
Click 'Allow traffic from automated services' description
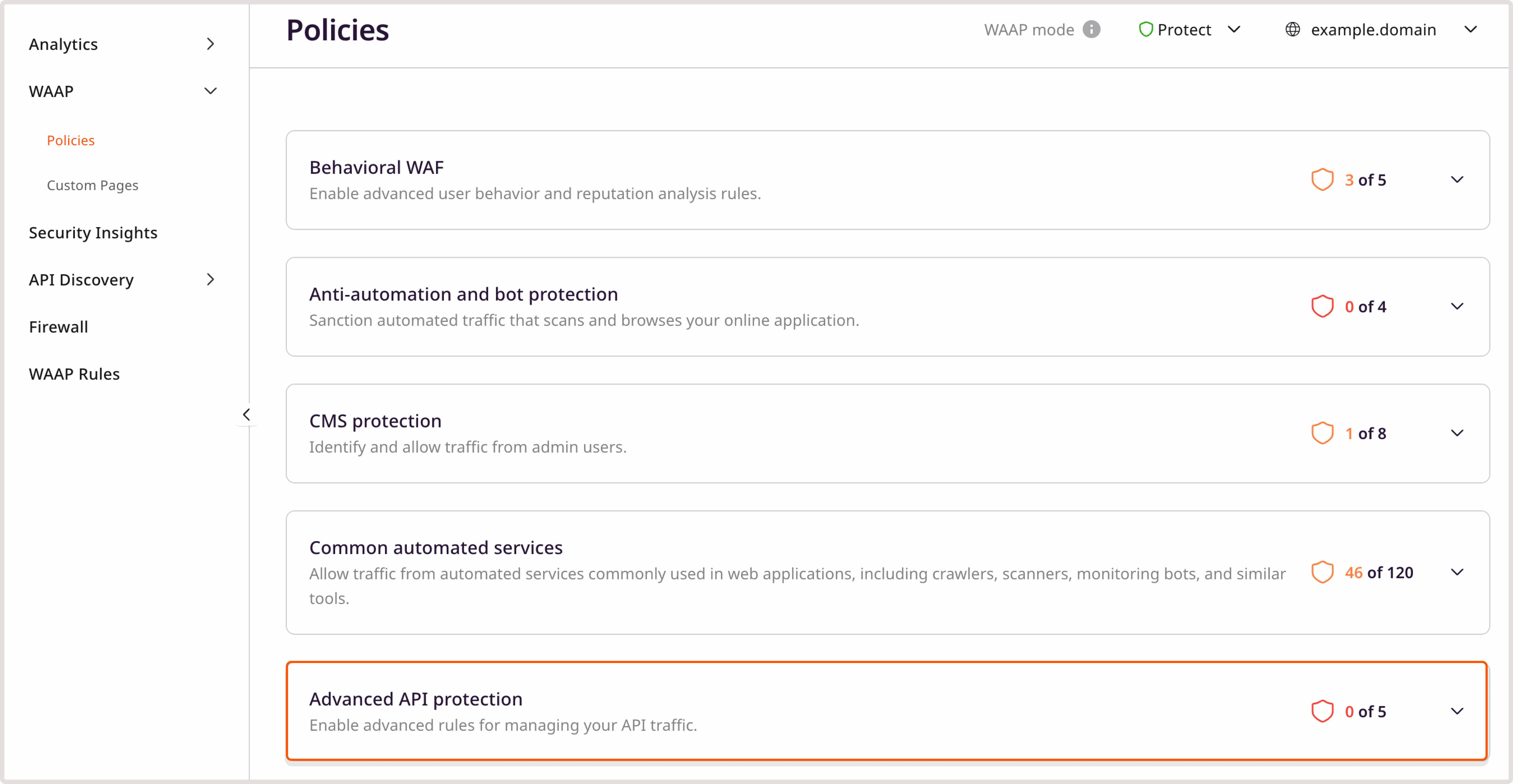click(x=798, y=586)
